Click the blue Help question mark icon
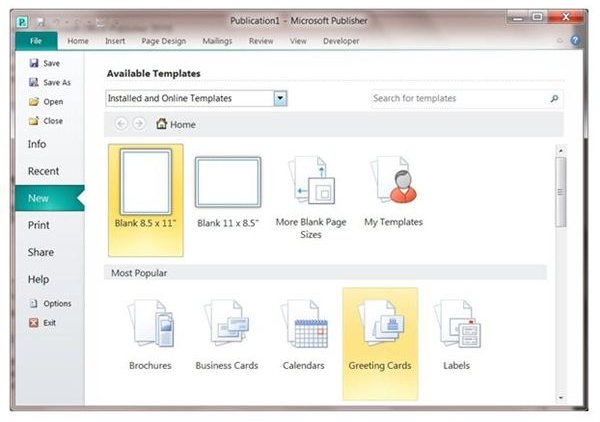The image size is (600, 422). (575, 40)
